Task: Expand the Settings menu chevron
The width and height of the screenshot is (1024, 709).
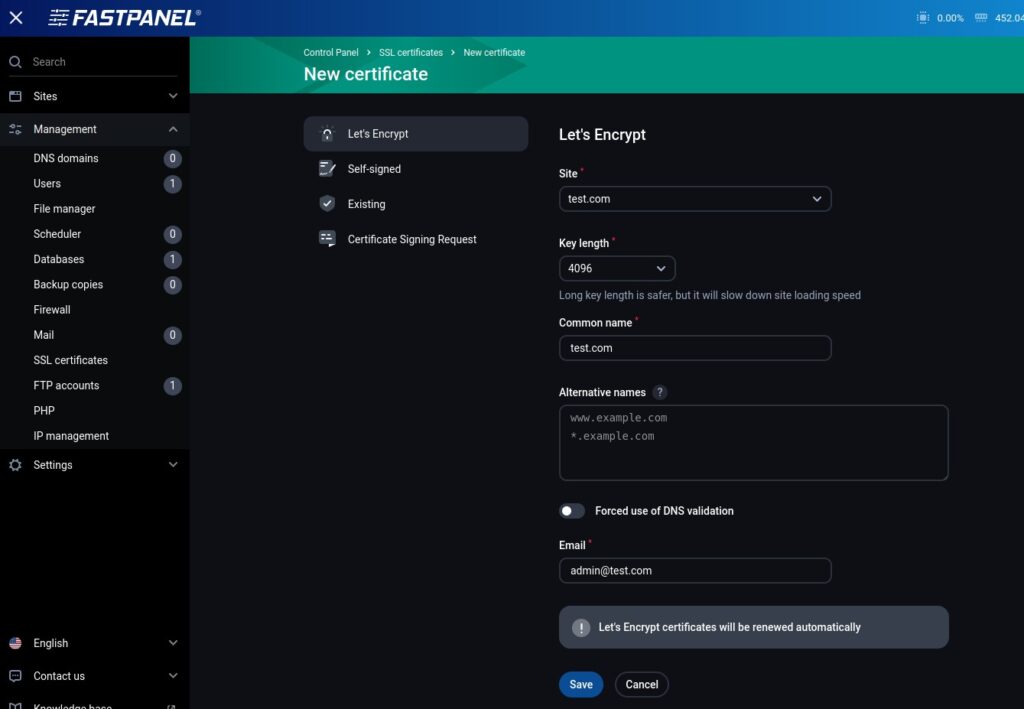Action: coord(173,465)
